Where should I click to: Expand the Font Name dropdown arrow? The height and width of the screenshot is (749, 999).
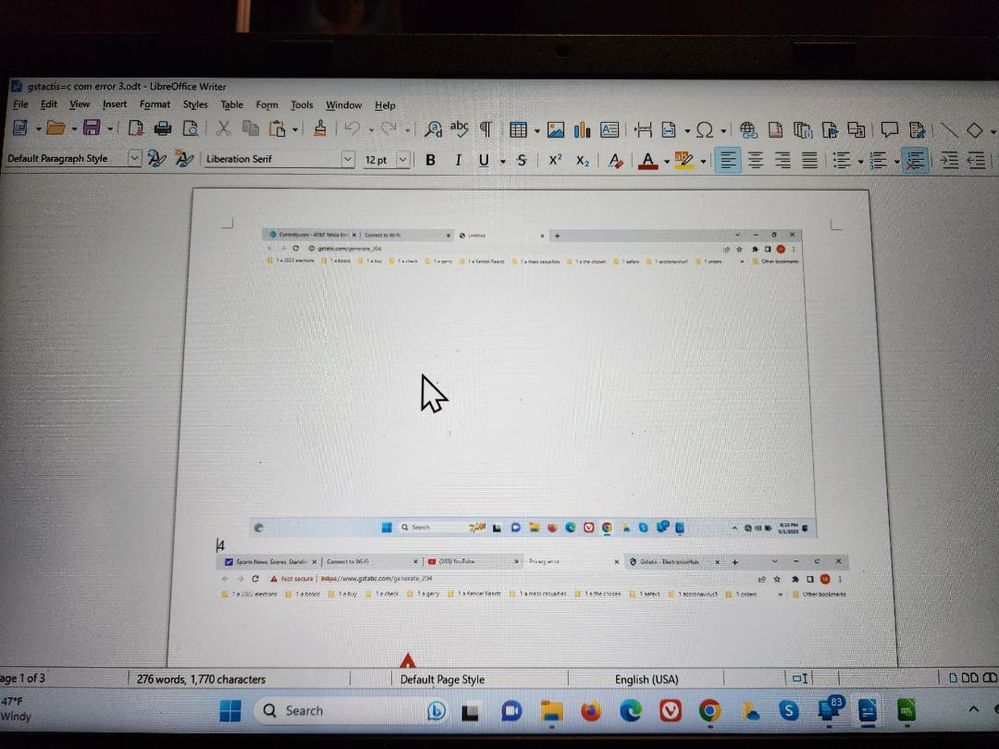pyautogui.click(x=347, y=159)
